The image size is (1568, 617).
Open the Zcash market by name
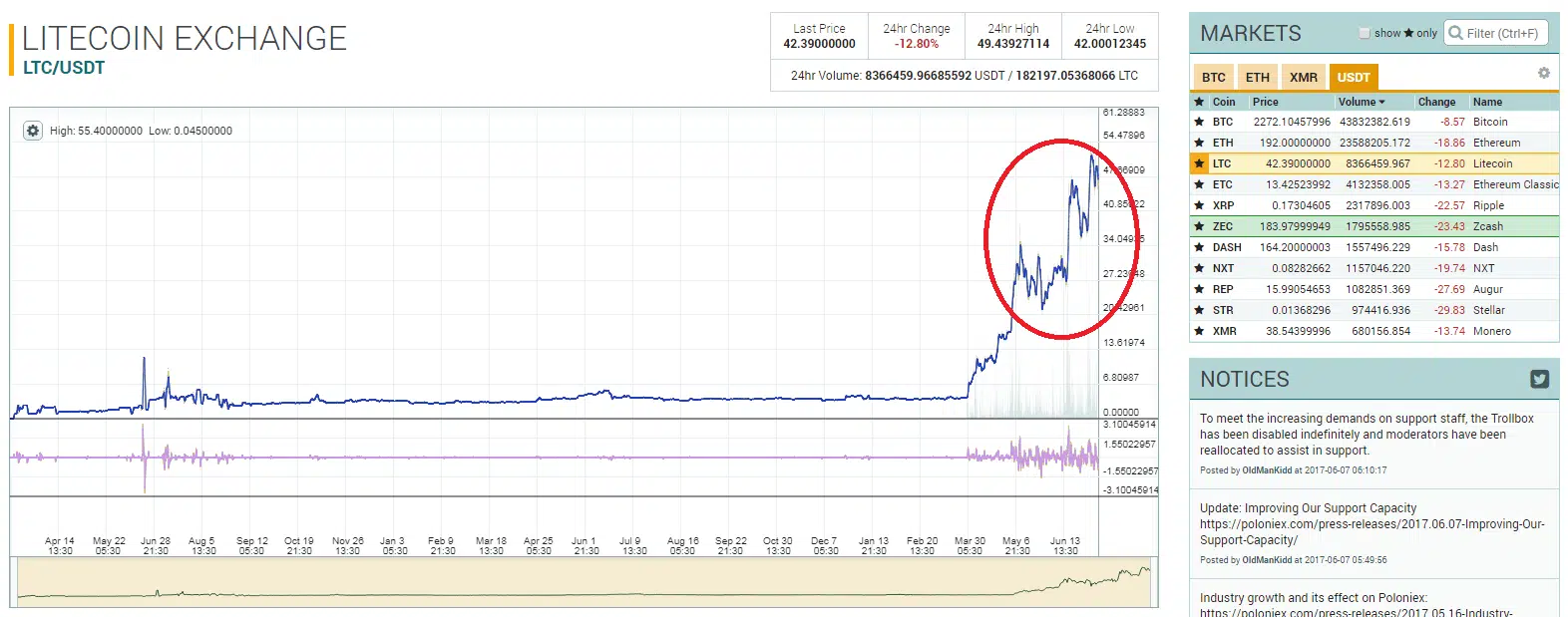(x=1488, y=226)
